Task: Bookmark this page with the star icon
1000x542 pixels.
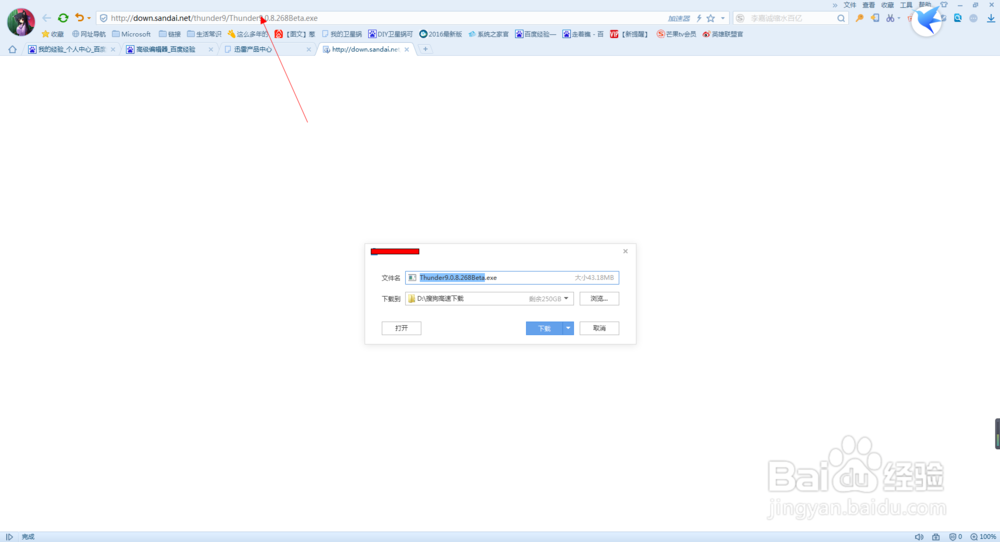Action: 710,18
